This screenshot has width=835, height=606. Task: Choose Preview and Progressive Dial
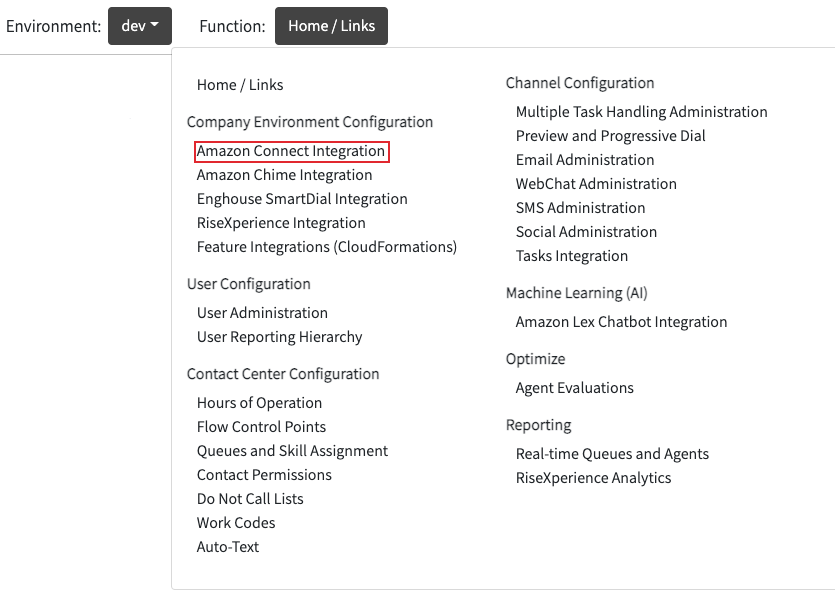[x=610, y=136]
